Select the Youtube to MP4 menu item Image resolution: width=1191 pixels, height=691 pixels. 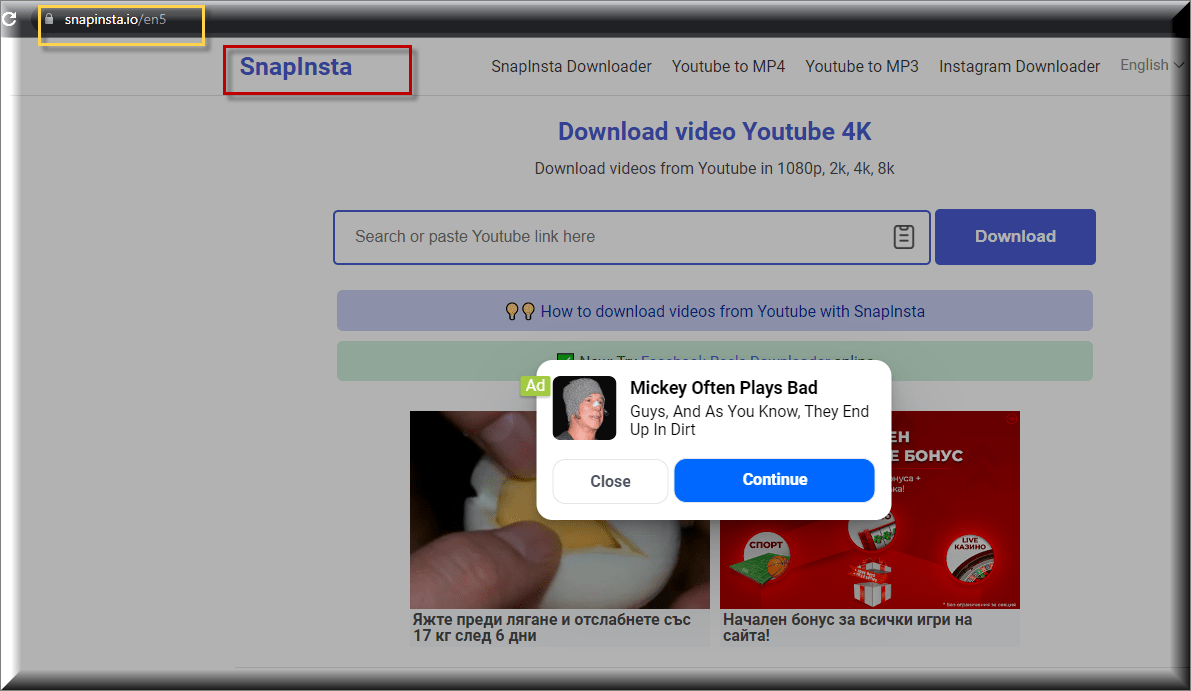tap(729, 66)
